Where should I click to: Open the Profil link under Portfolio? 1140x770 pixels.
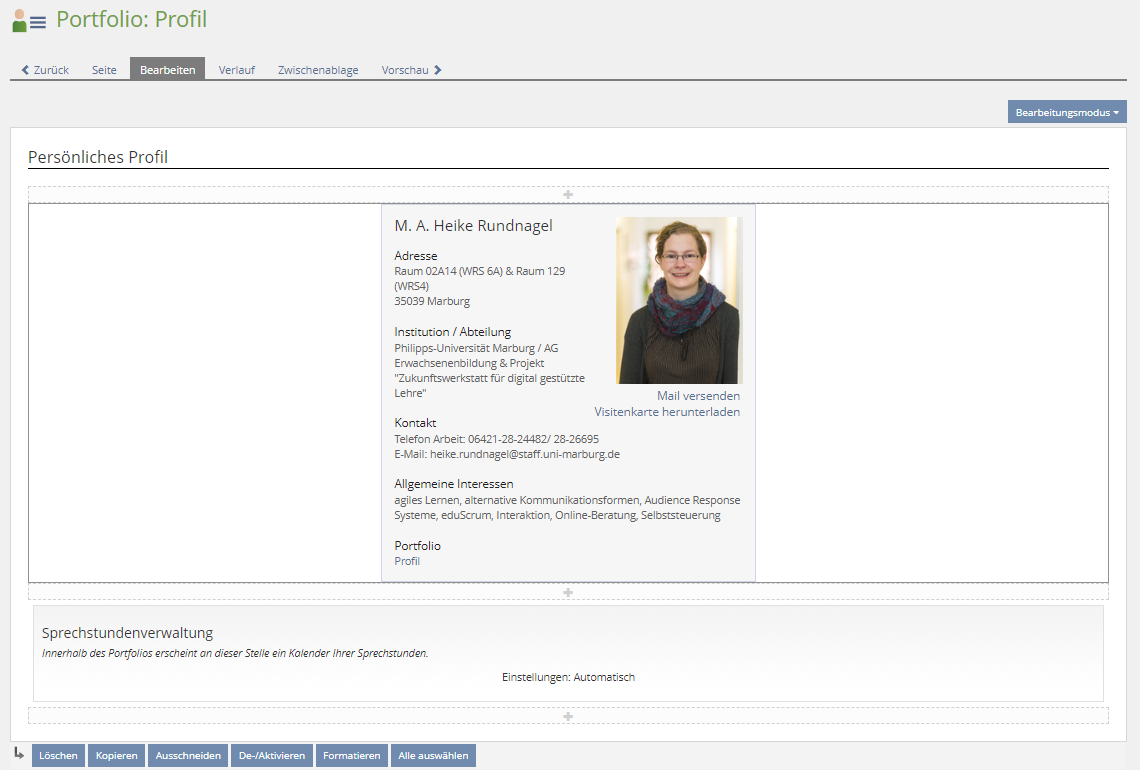406,561
